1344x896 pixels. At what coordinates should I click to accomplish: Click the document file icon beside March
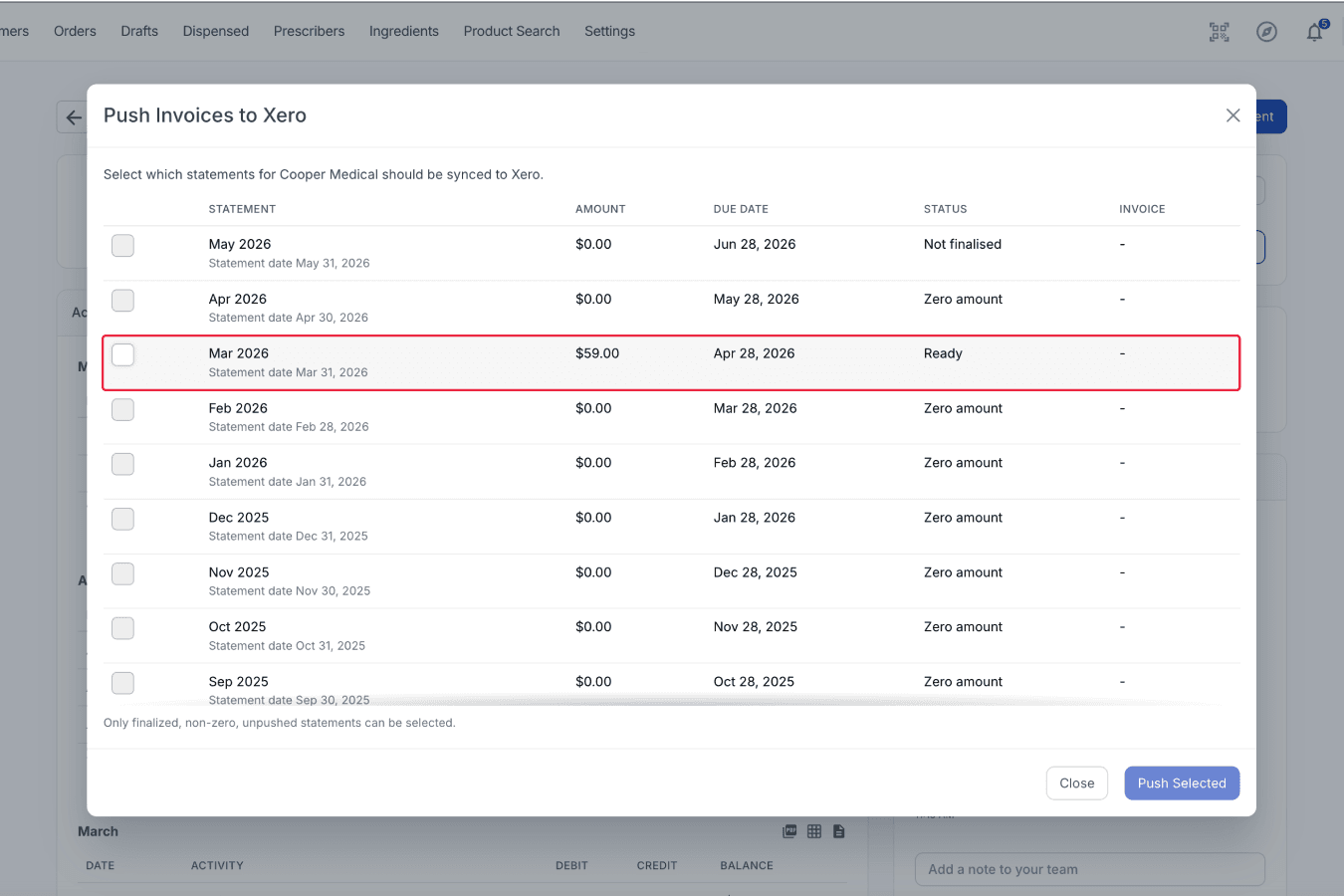coord(839,831)
